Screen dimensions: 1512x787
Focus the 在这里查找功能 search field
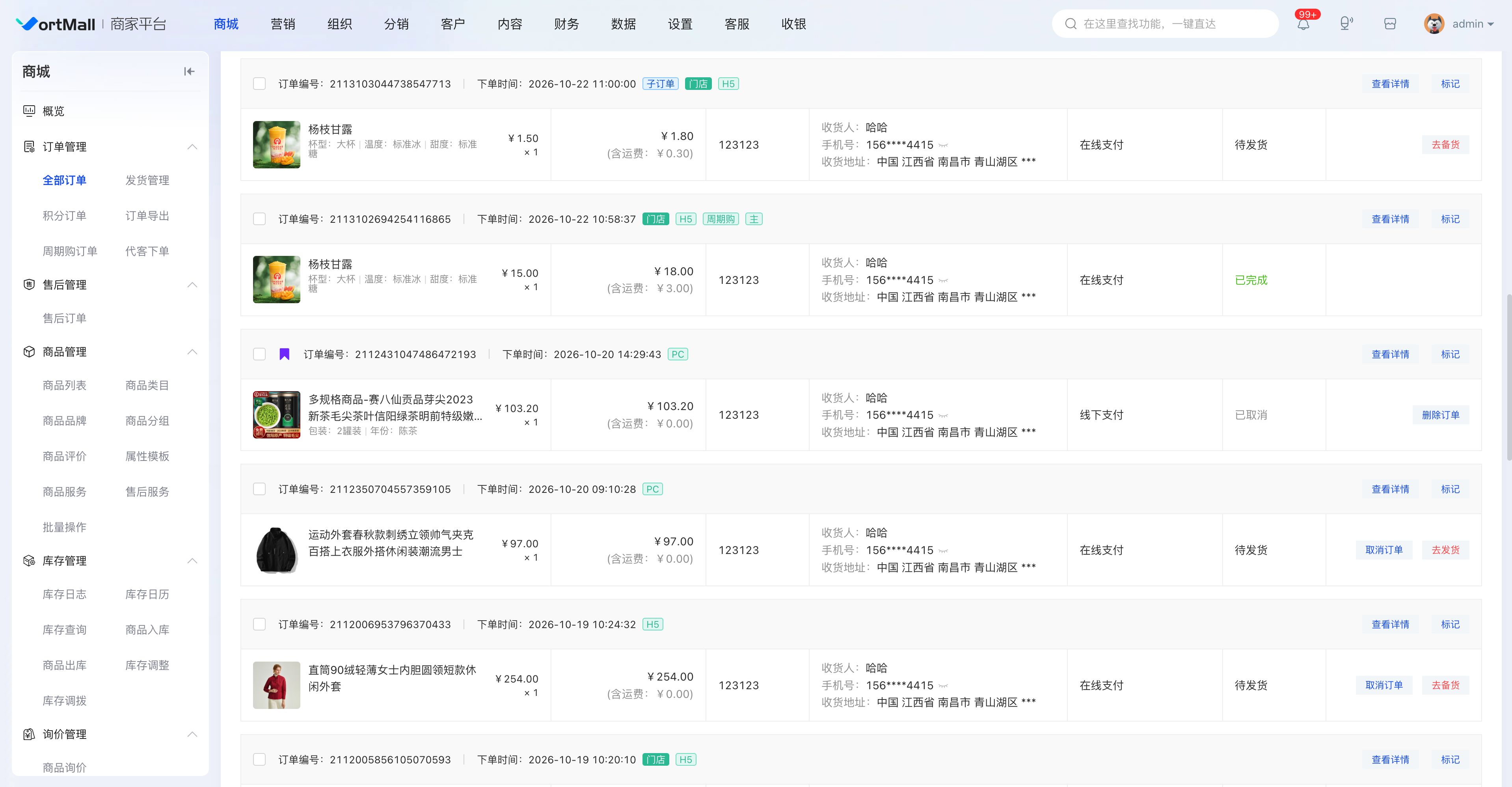pos(1165,24)
